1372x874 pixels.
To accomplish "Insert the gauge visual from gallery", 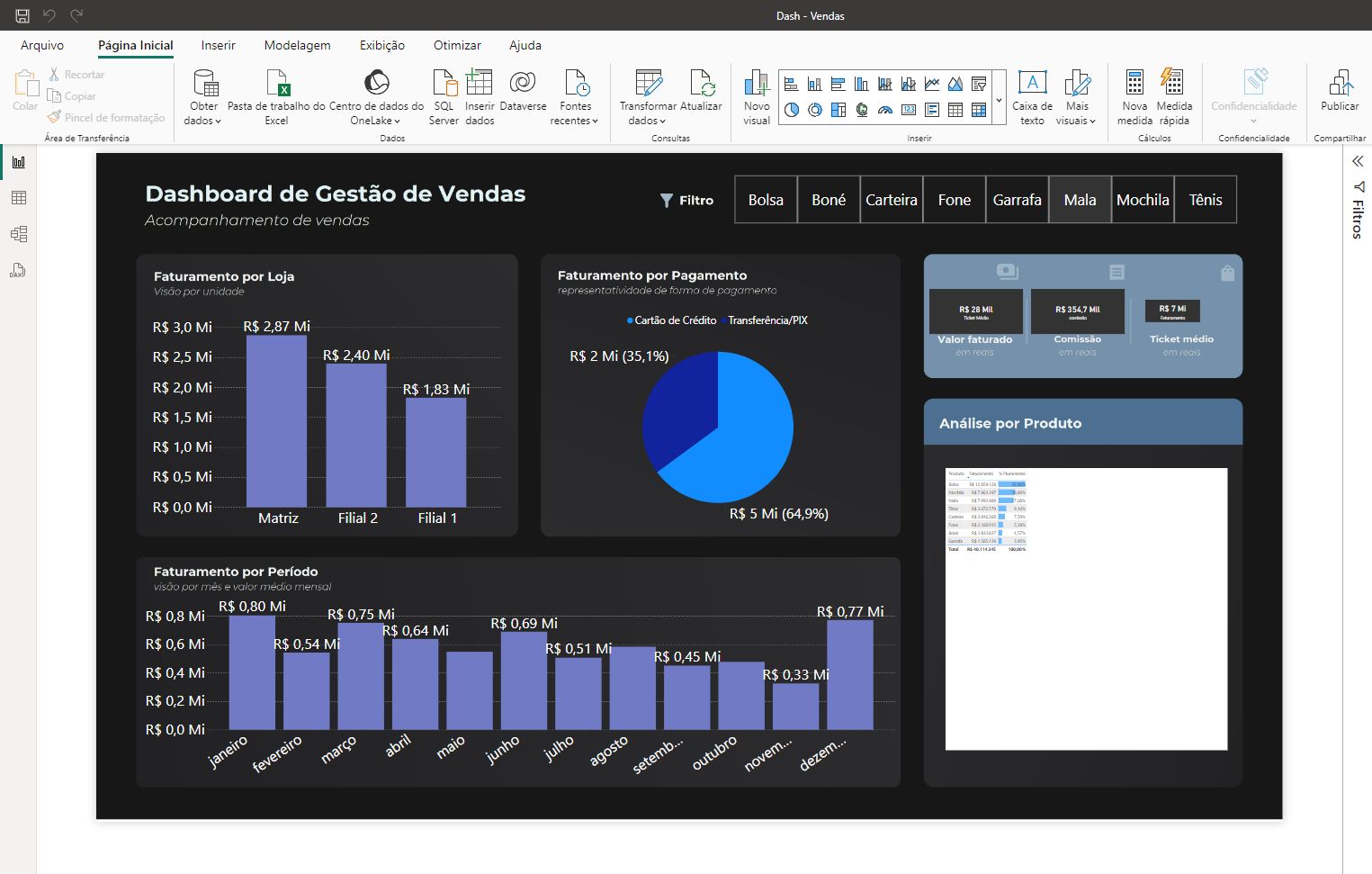I will tap(885, 110).
